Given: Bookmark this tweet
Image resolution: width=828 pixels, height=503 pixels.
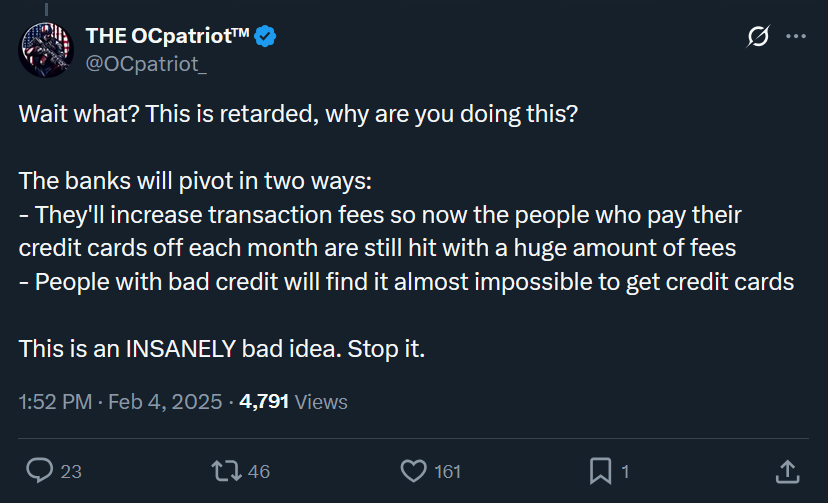Looking at the screenshot, I should [600, 471].
